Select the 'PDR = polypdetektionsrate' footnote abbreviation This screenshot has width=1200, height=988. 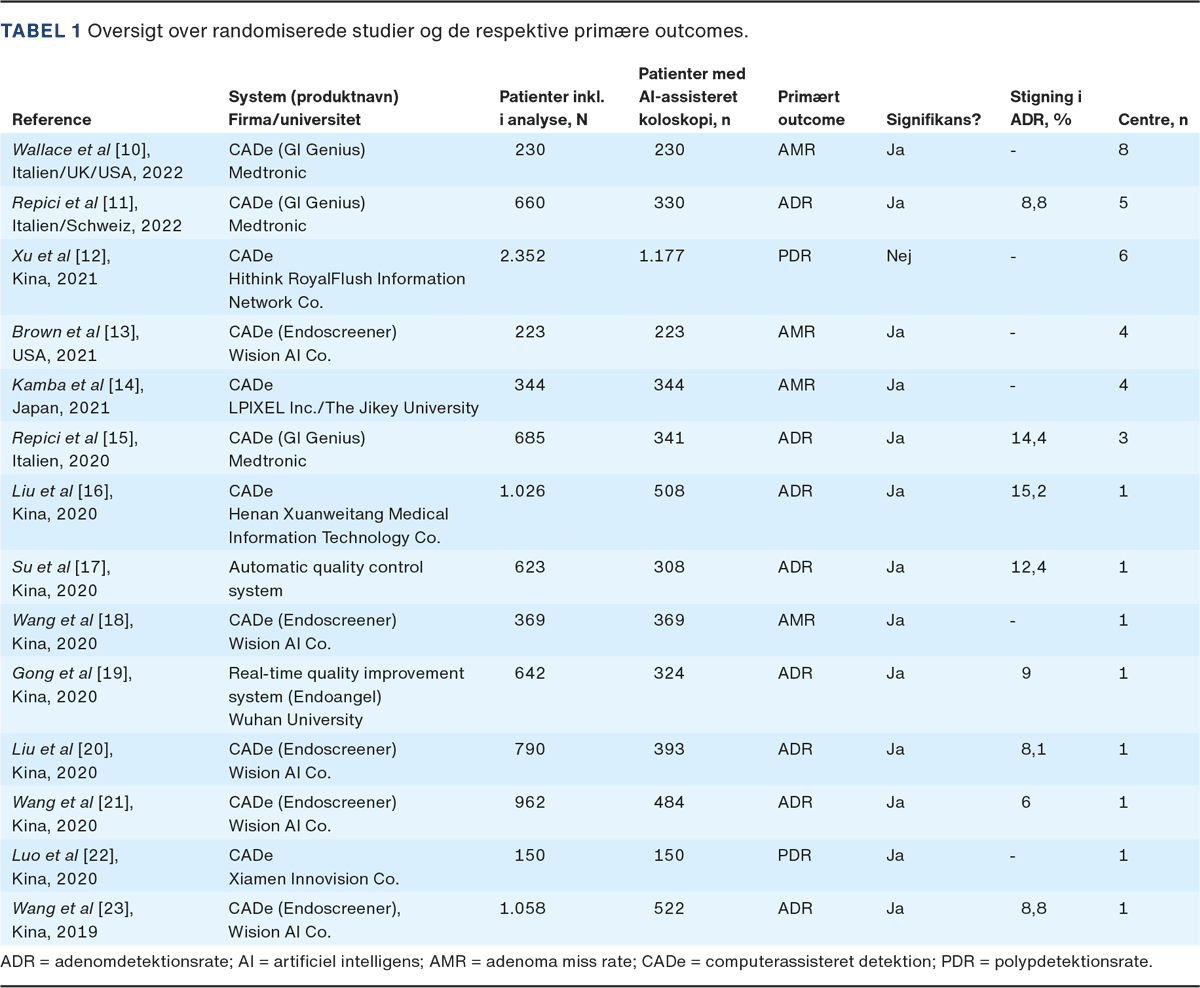point(1054,963)
